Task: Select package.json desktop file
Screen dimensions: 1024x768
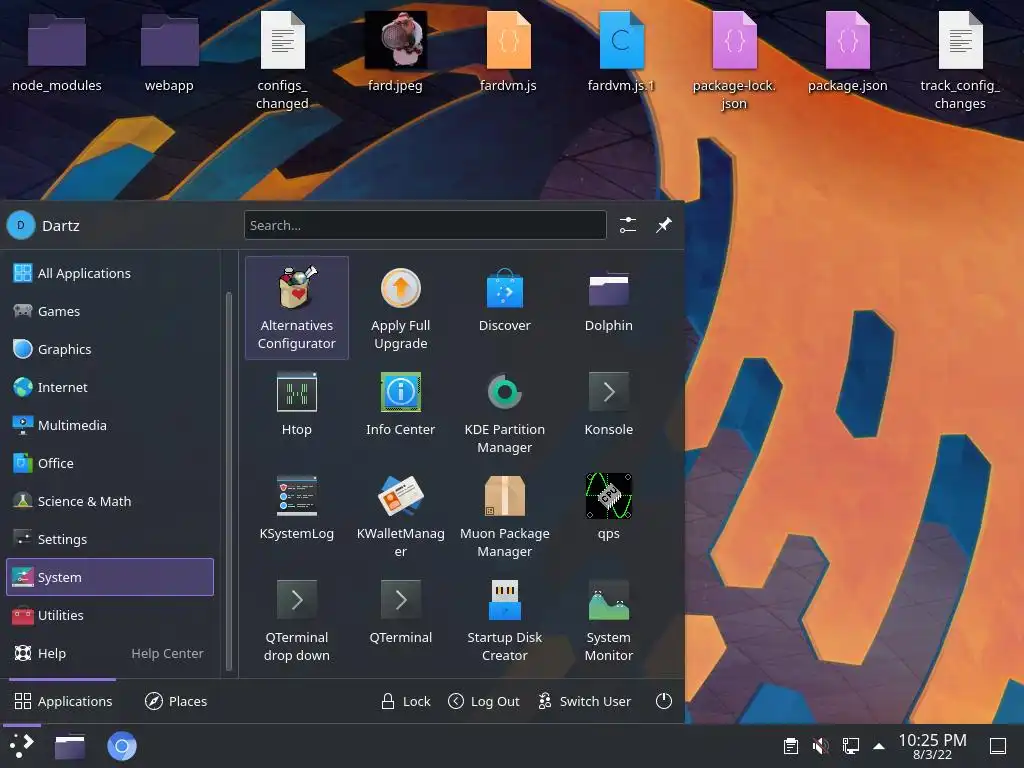Action: click(847, 53)
